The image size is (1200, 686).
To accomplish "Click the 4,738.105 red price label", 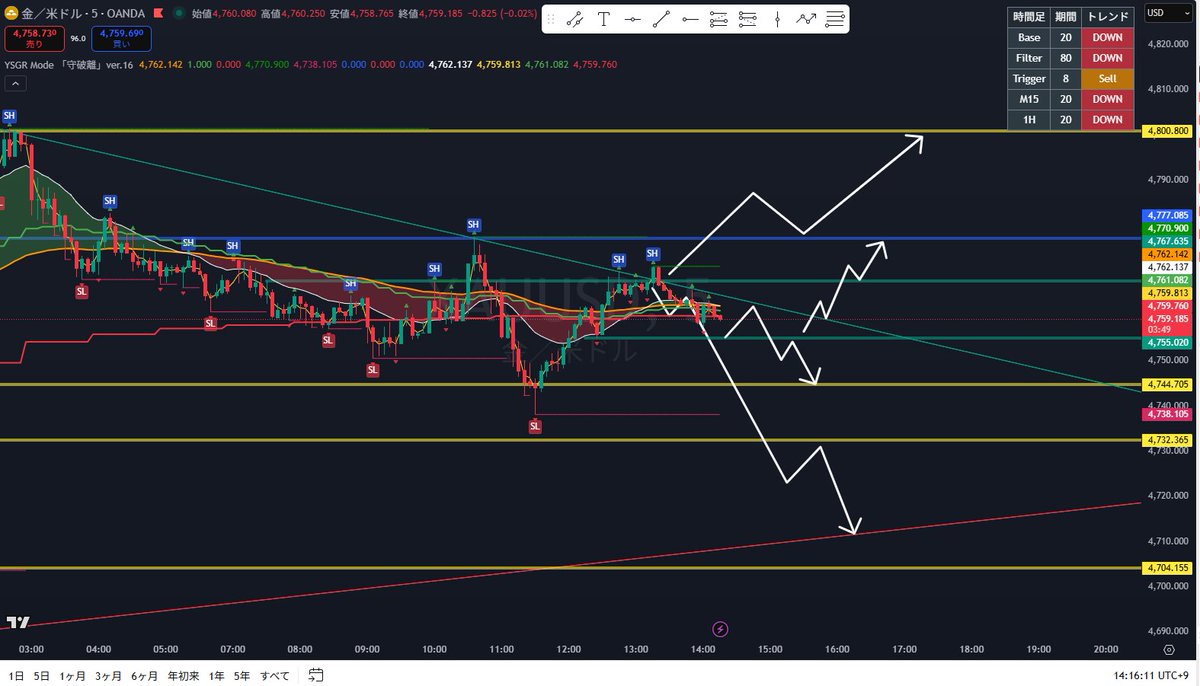I will (1166, 414).
